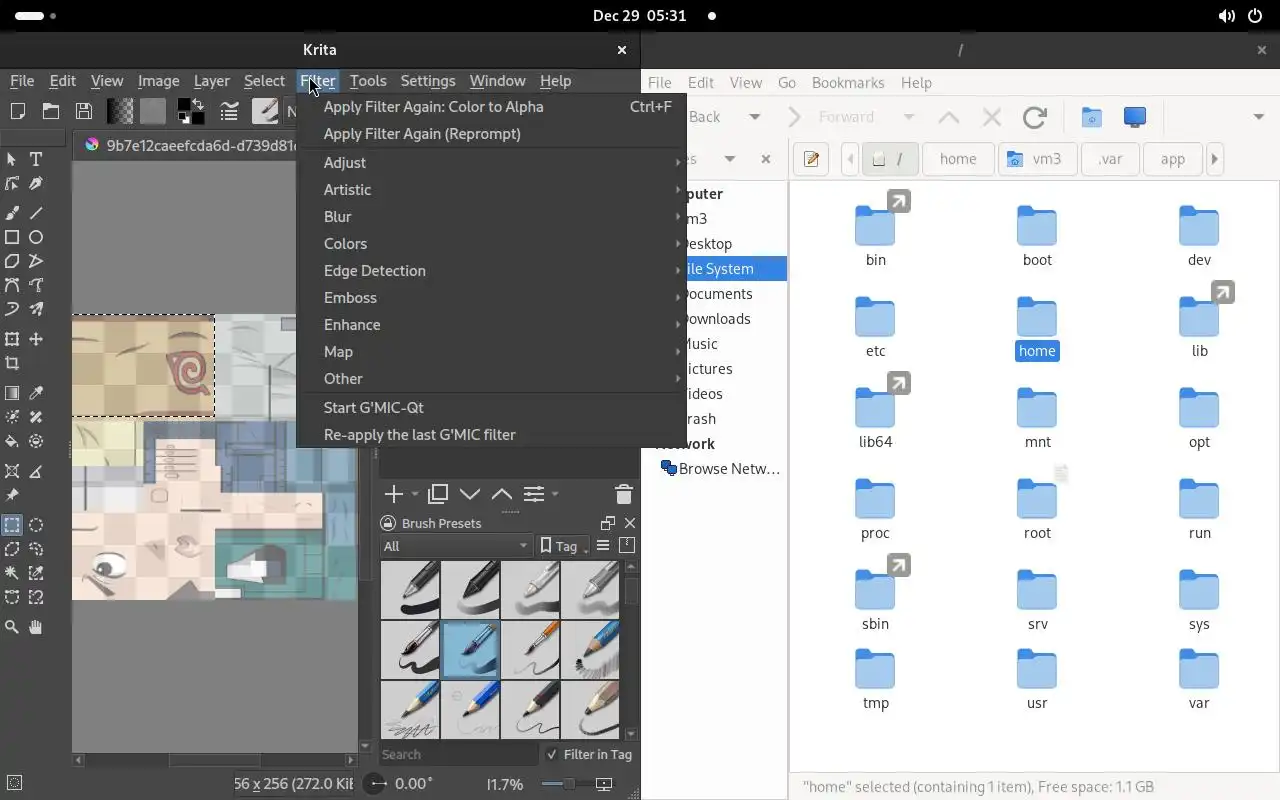The image size is (1280, 800).
Task: Click the vm3 path bar button
Action: (x=1037, y=159)
